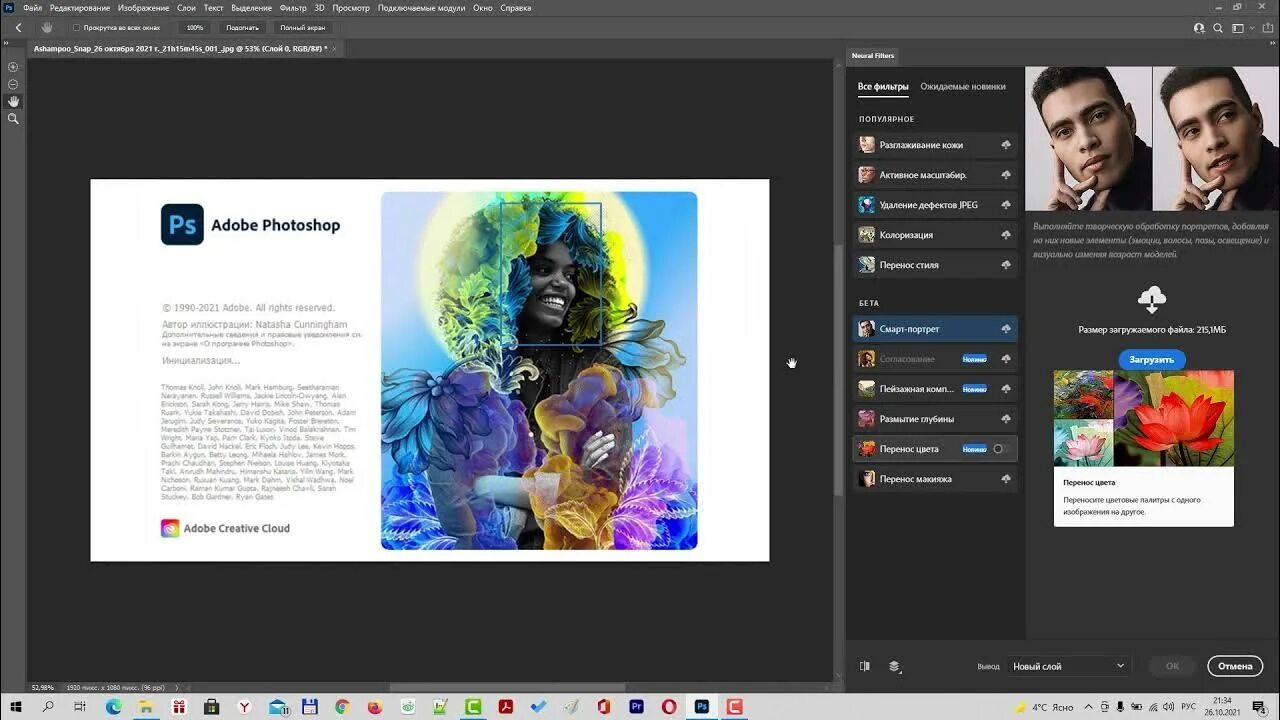Click the Подогнать button
Viewport: 1280px width, 720px height.
coord(242,28)
